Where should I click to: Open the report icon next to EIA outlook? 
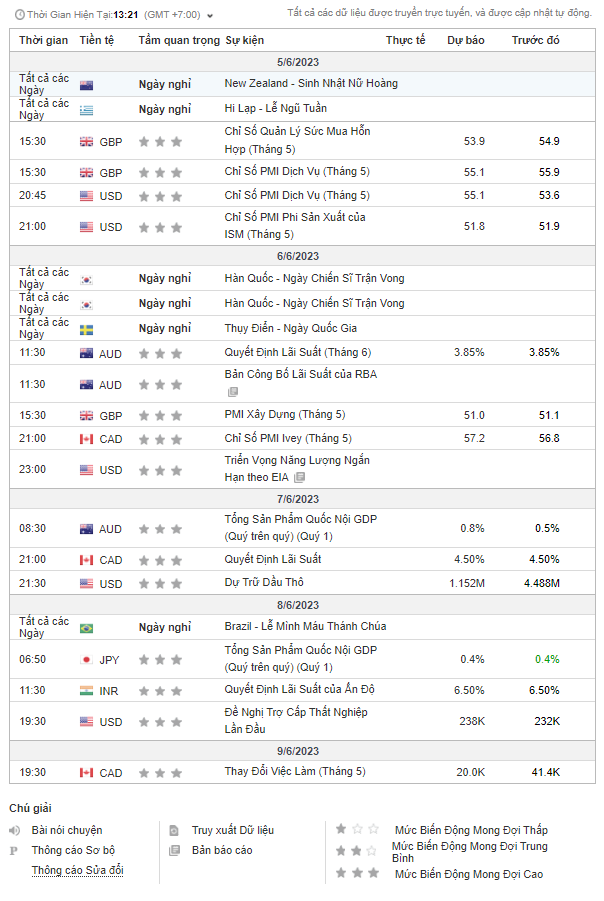pyautogui.click(x=299, y=478)
